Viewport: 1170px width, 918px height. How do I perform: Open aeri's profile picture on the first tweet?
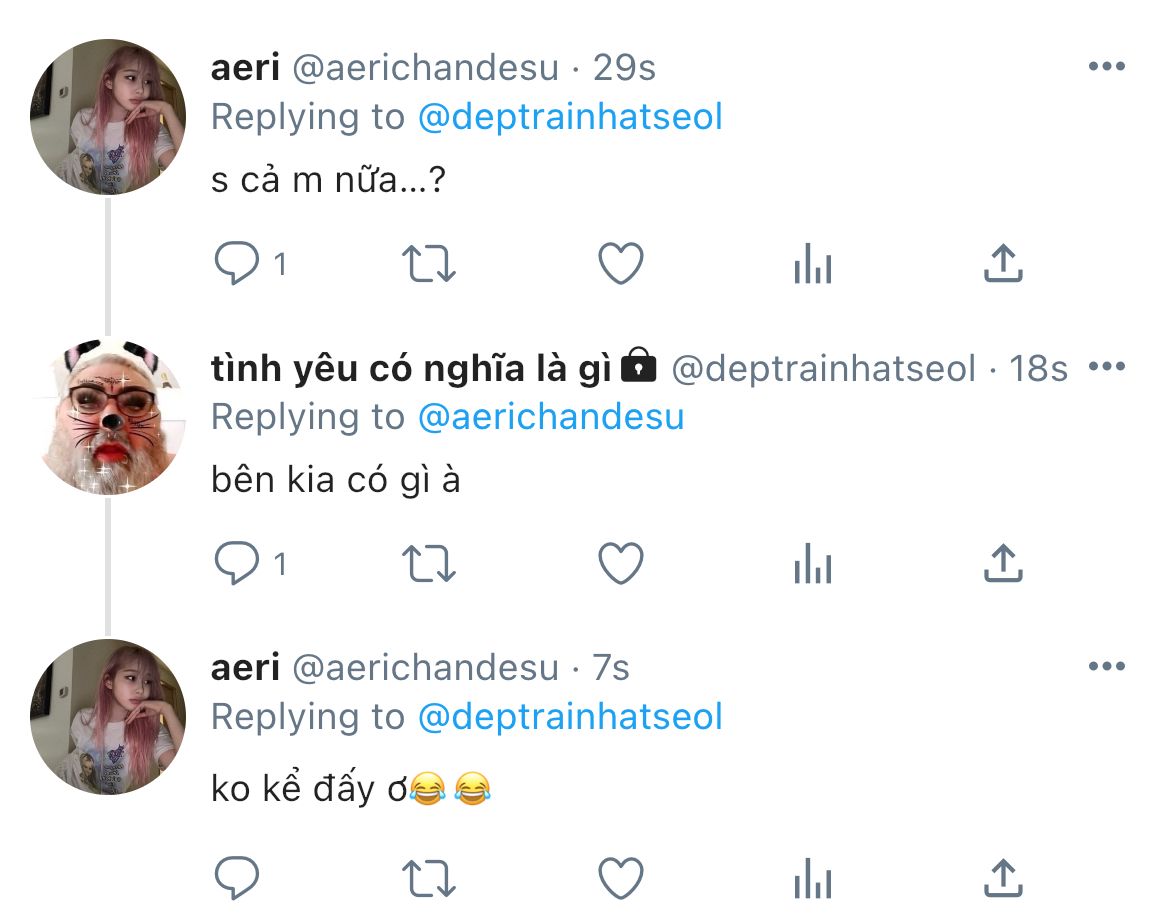108,117
